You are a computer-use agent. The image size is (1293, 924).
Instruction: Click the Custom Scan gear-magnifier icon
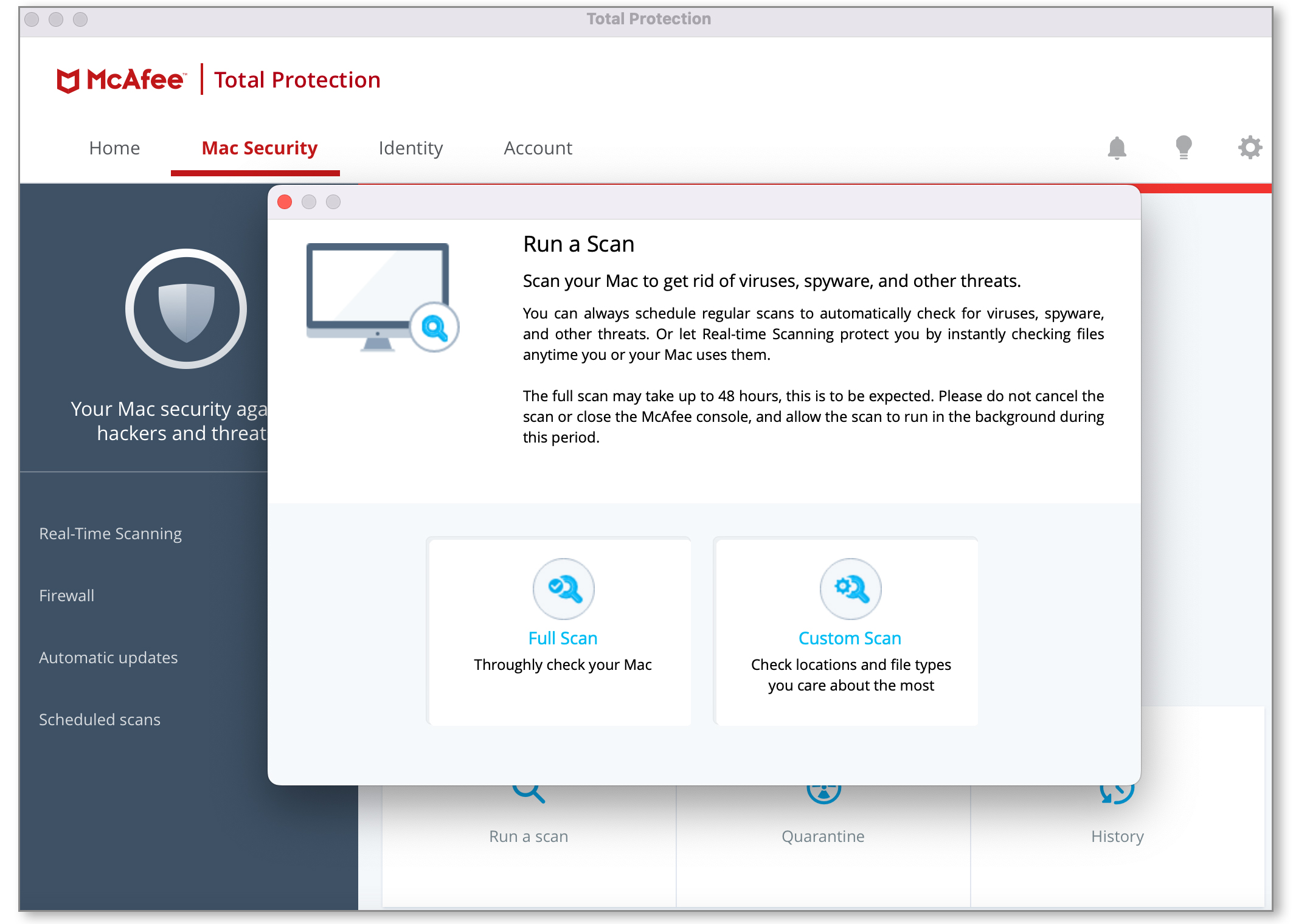850,588
